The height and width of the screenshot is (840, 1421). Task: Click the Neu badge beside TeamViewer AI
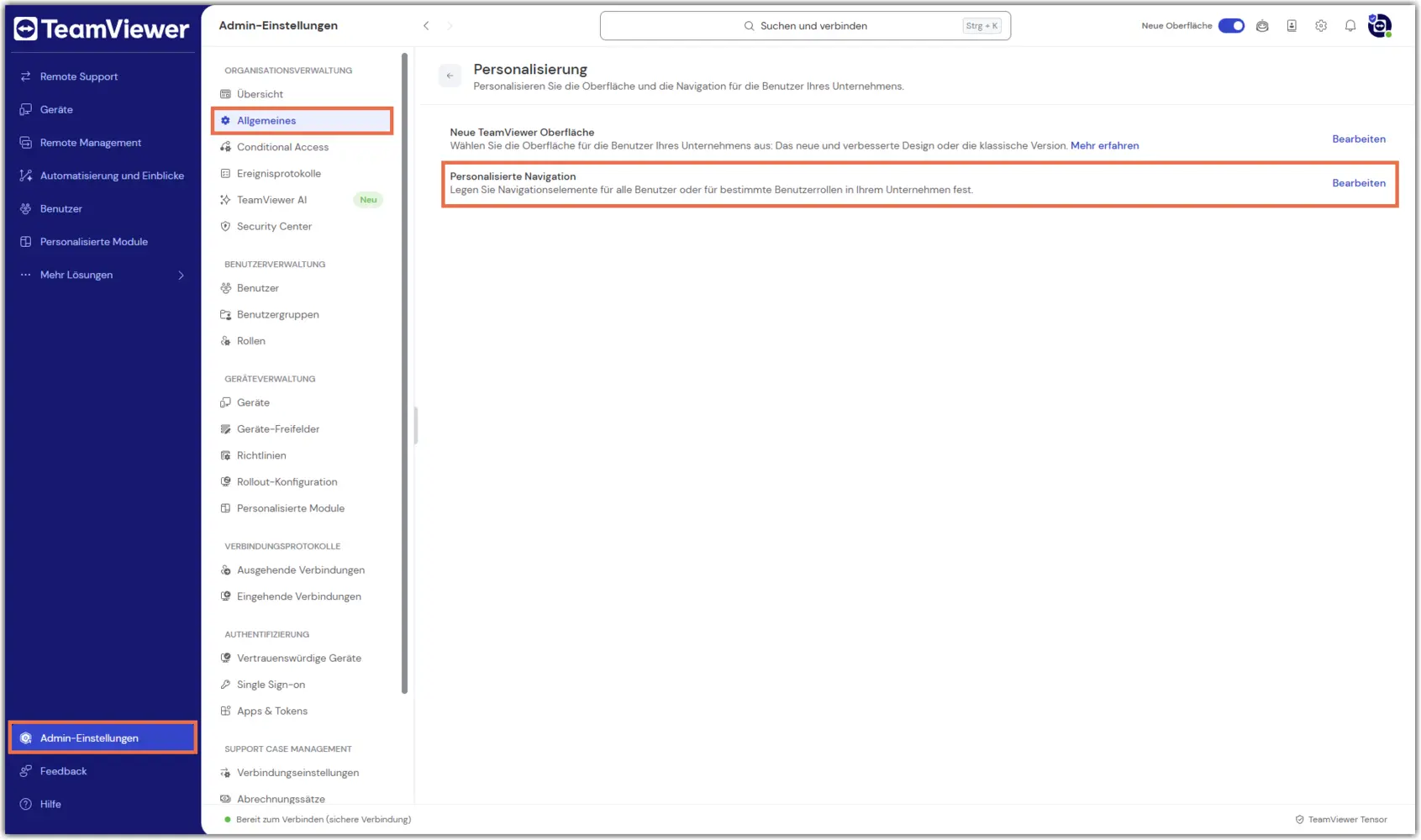(368, 200)
